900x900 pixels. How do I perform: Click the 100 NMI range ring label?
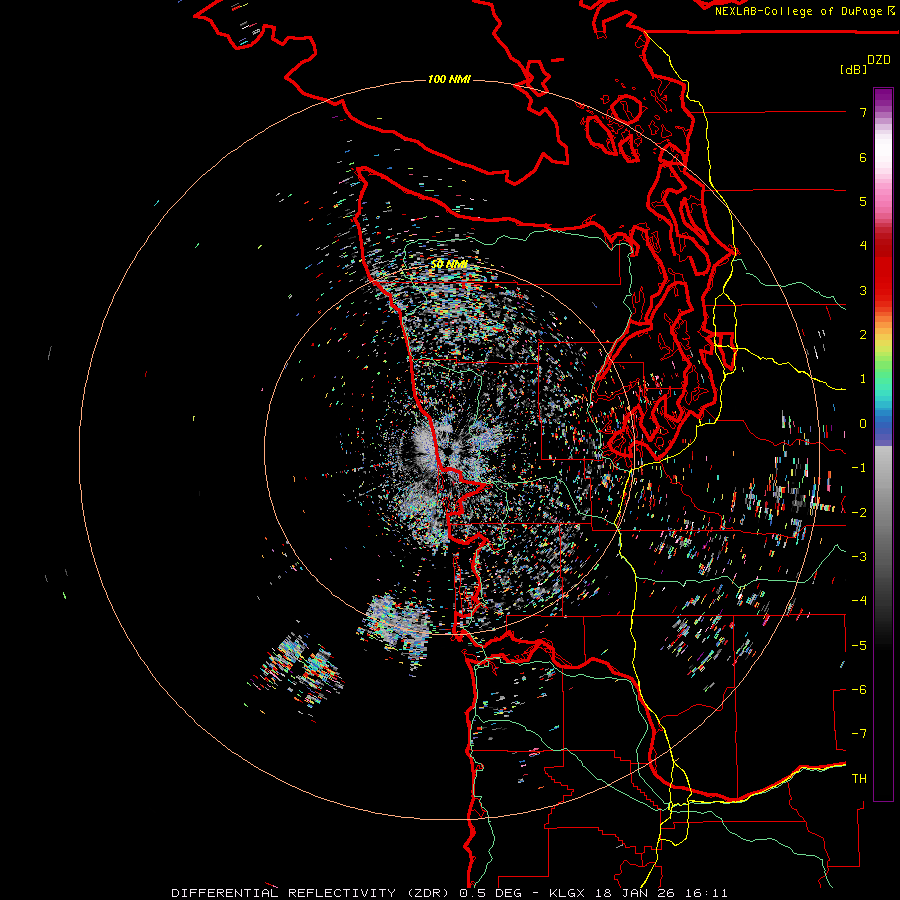pos(449,79)
